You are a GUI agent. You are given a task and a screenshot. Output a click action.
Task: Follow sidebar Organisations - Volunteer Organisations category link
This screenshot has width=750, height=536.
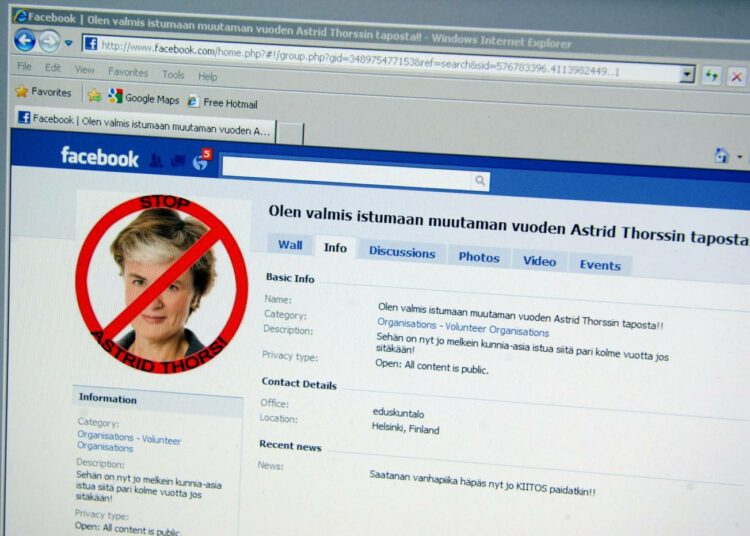pyautogui.click(x=128, y=441)
